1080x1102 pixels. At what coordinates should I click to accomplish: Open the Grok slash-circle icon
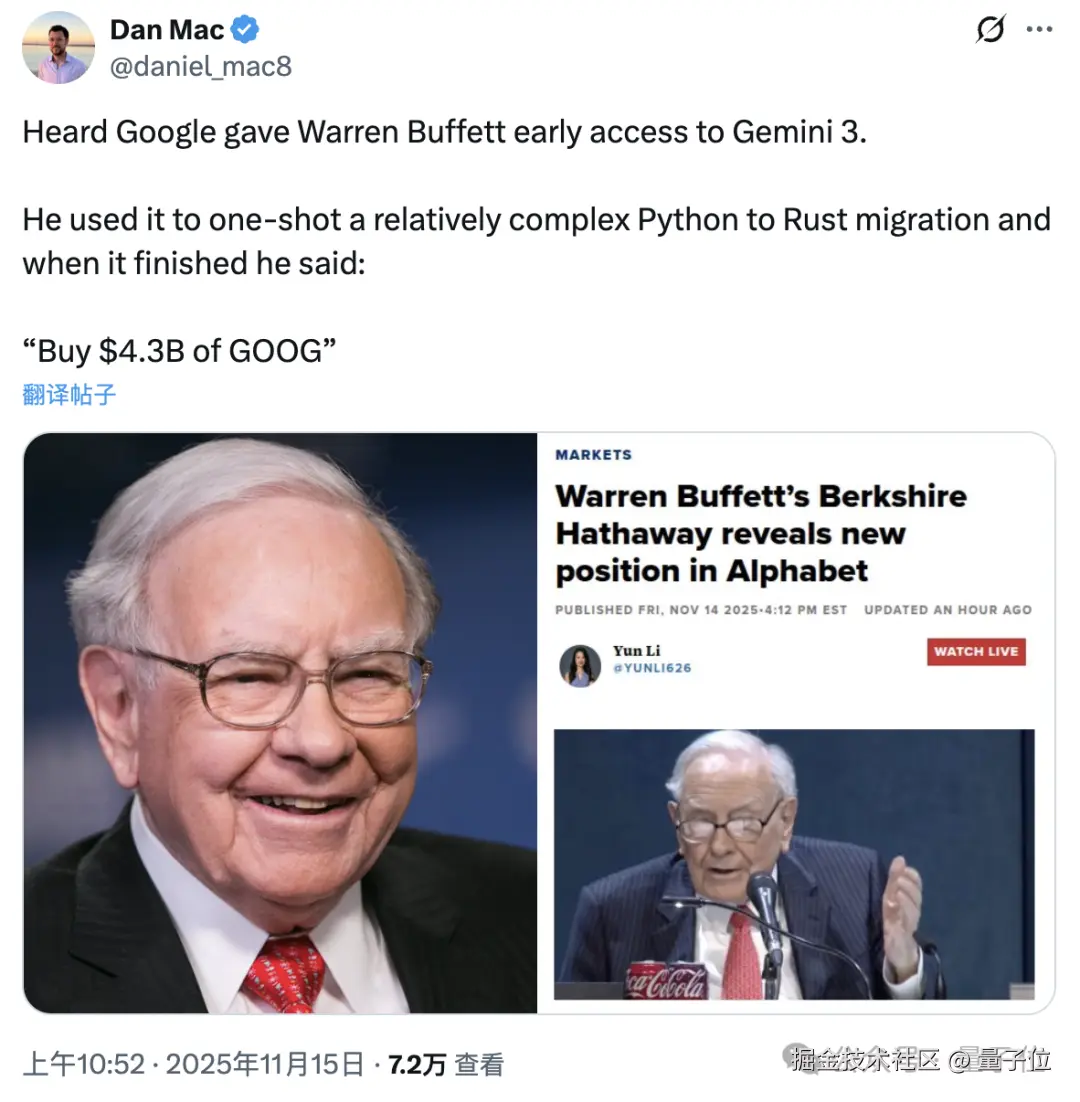click(991, 29)
